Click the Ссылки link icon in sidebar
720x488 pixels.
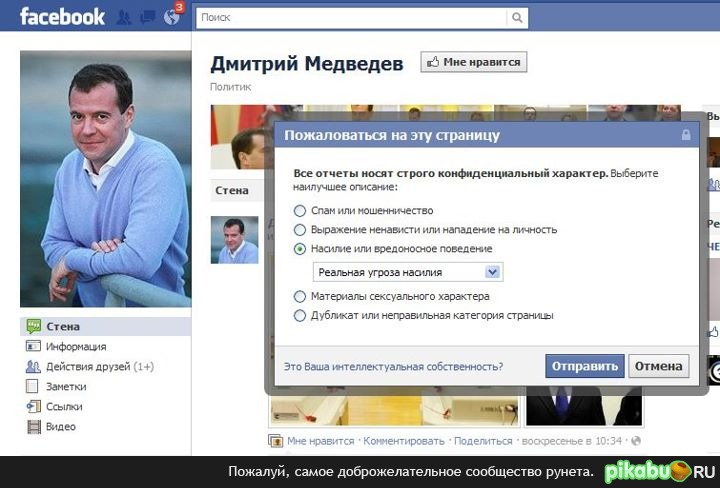click(34, 406)
